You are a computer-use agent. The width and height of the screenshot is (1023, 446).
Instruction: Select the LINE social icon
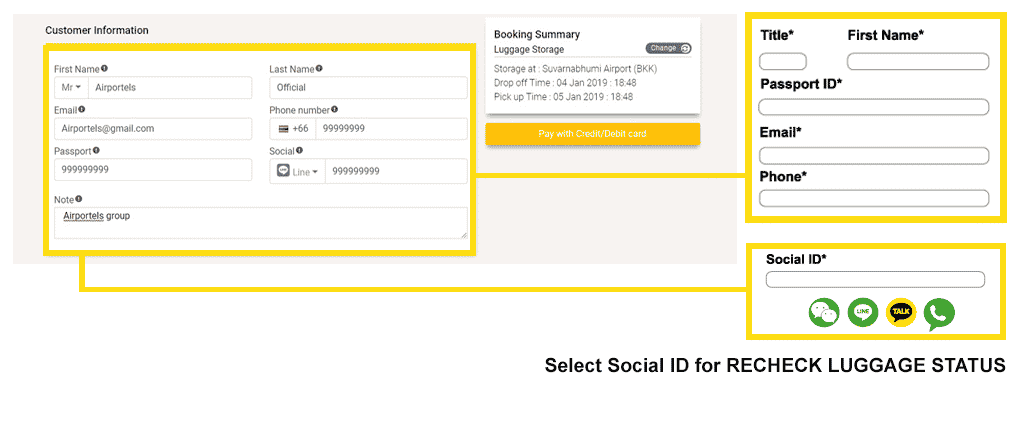(x=863, y=313)
